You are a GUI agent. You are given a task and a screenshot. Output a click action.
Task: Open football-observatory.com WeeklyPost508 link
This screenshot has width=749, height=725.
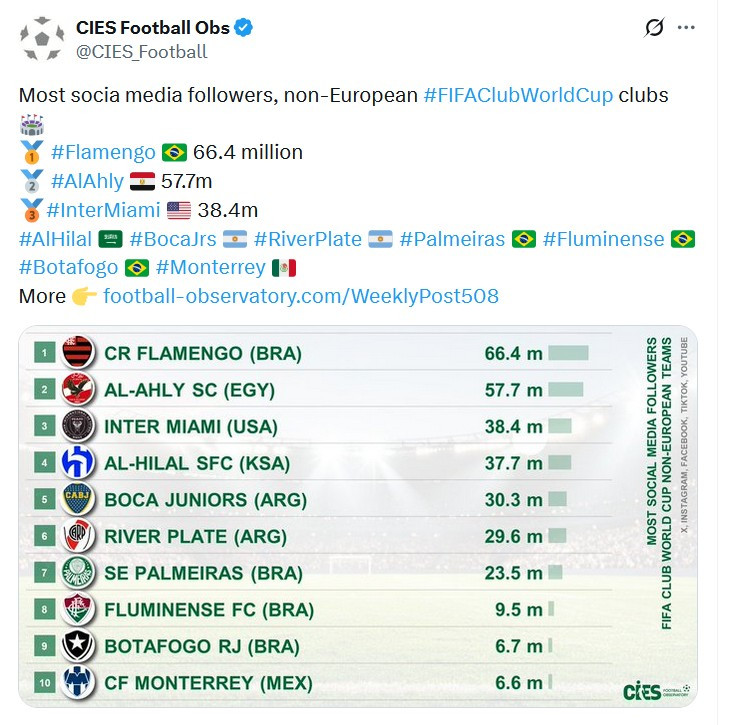tap(301, 296)
